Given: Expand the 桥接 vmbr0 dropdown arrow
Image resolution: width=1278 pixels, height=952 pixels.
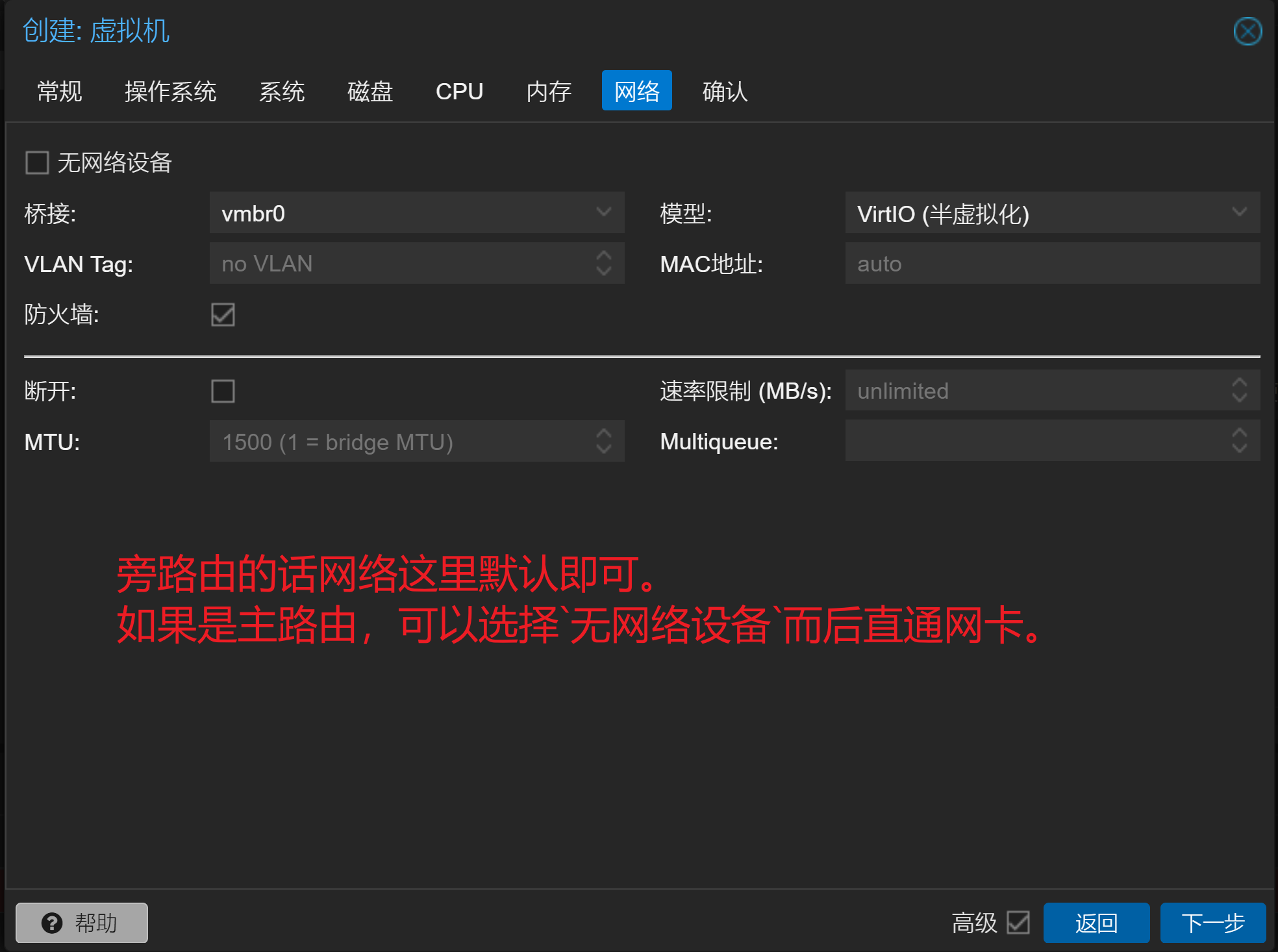Looking at the screenshot, I should coord(604,212).
